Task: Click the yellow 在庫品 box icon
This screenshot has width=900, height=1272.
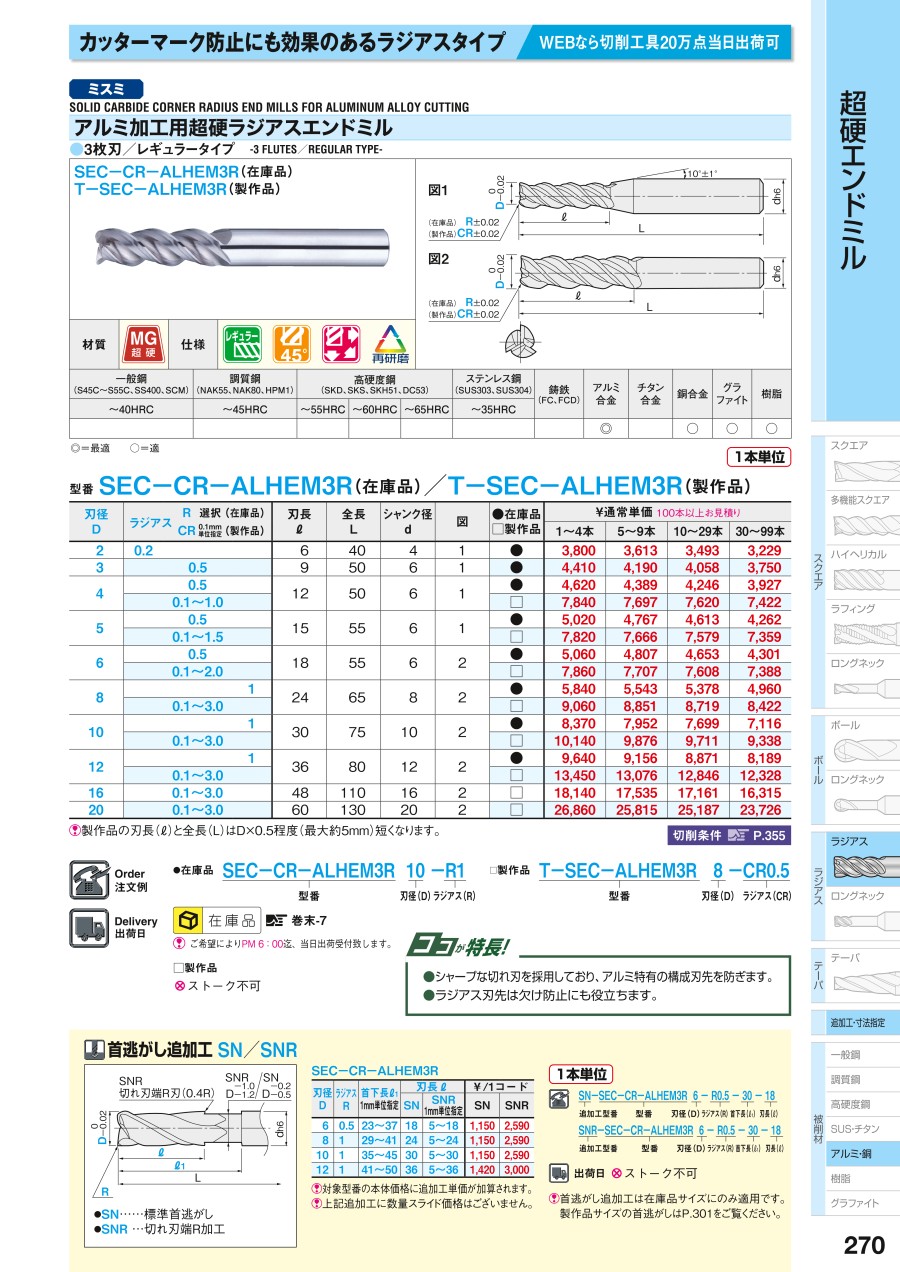Action: pos(186,920)
